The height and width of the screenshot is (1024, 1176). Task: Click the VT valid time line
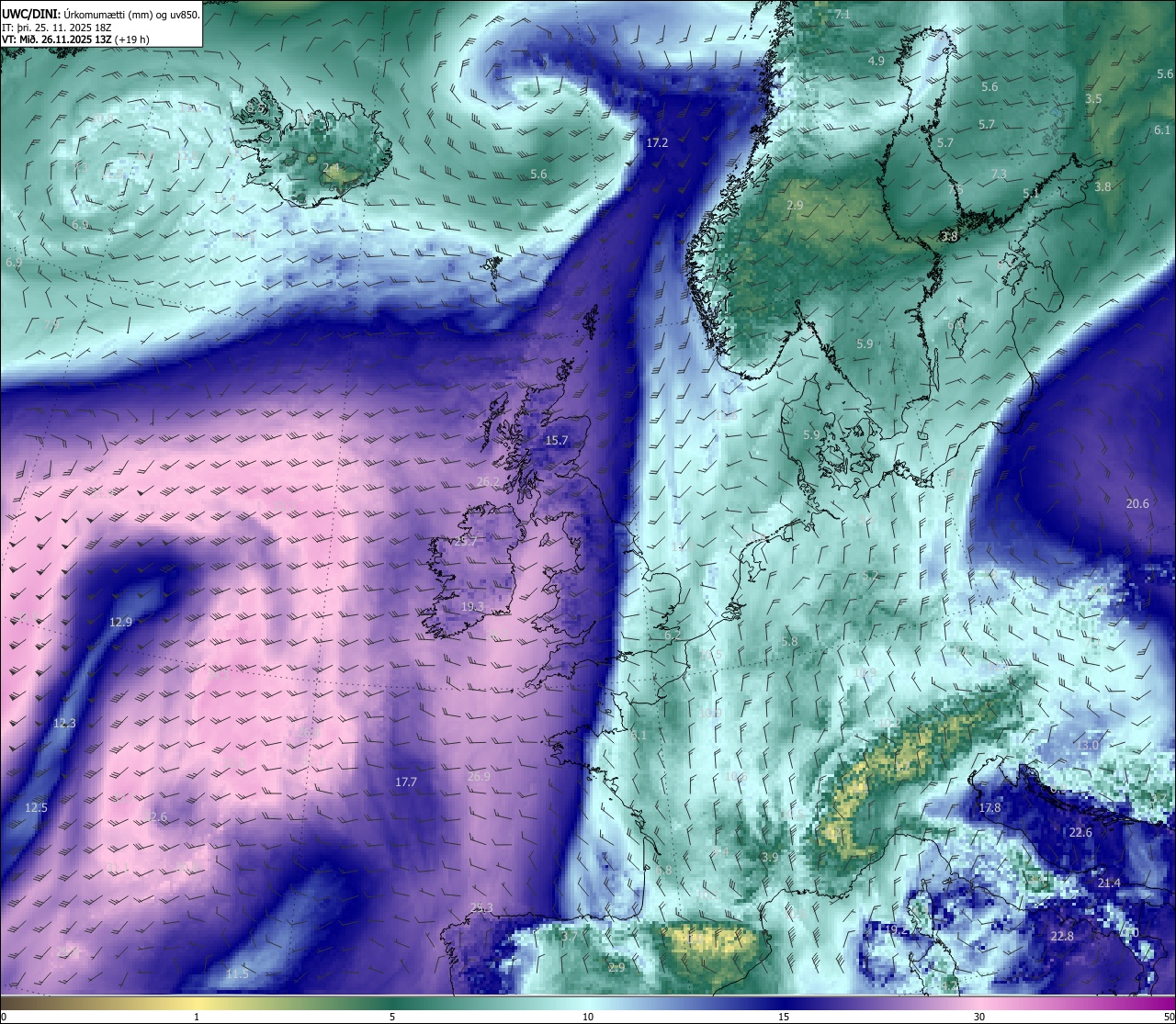coord(76,39)
